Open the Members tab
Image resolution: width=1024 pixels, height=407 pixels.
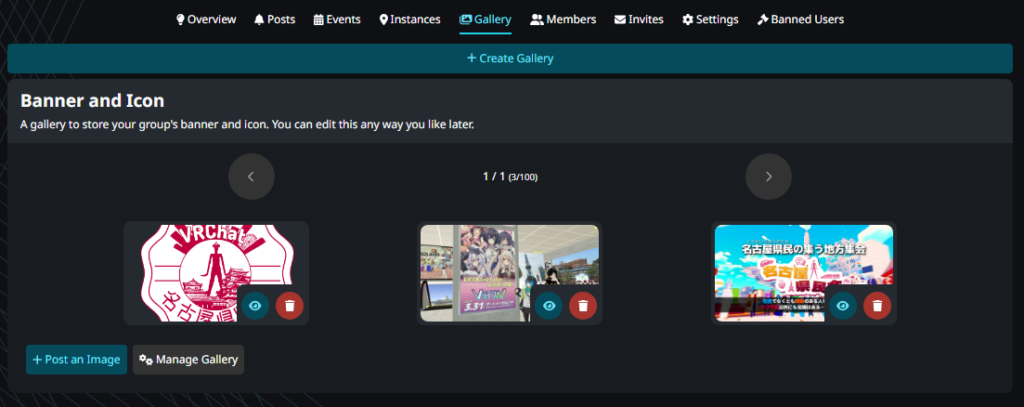563,19
